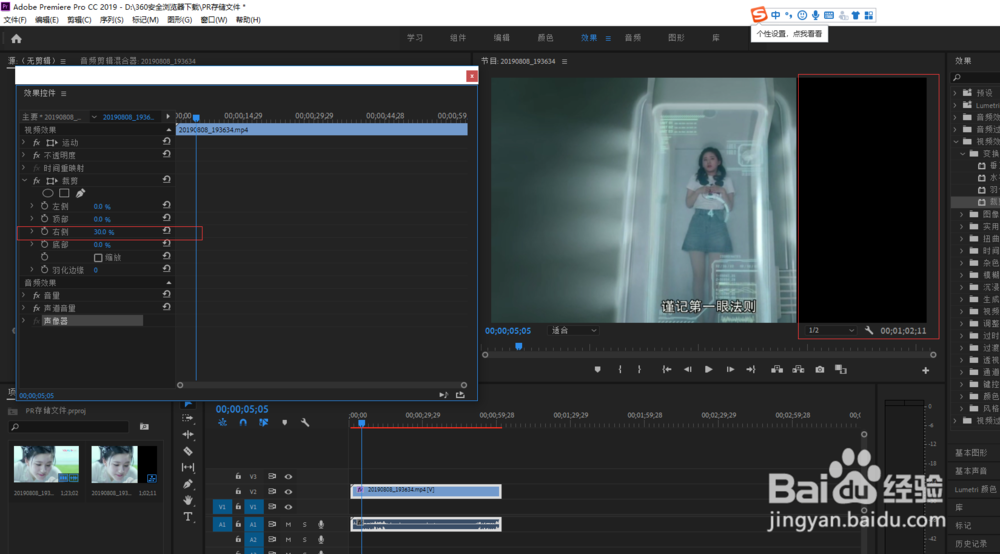Open the 序列(S) menu
Screen dimensions: 1000x554
(x=112, y=20)
